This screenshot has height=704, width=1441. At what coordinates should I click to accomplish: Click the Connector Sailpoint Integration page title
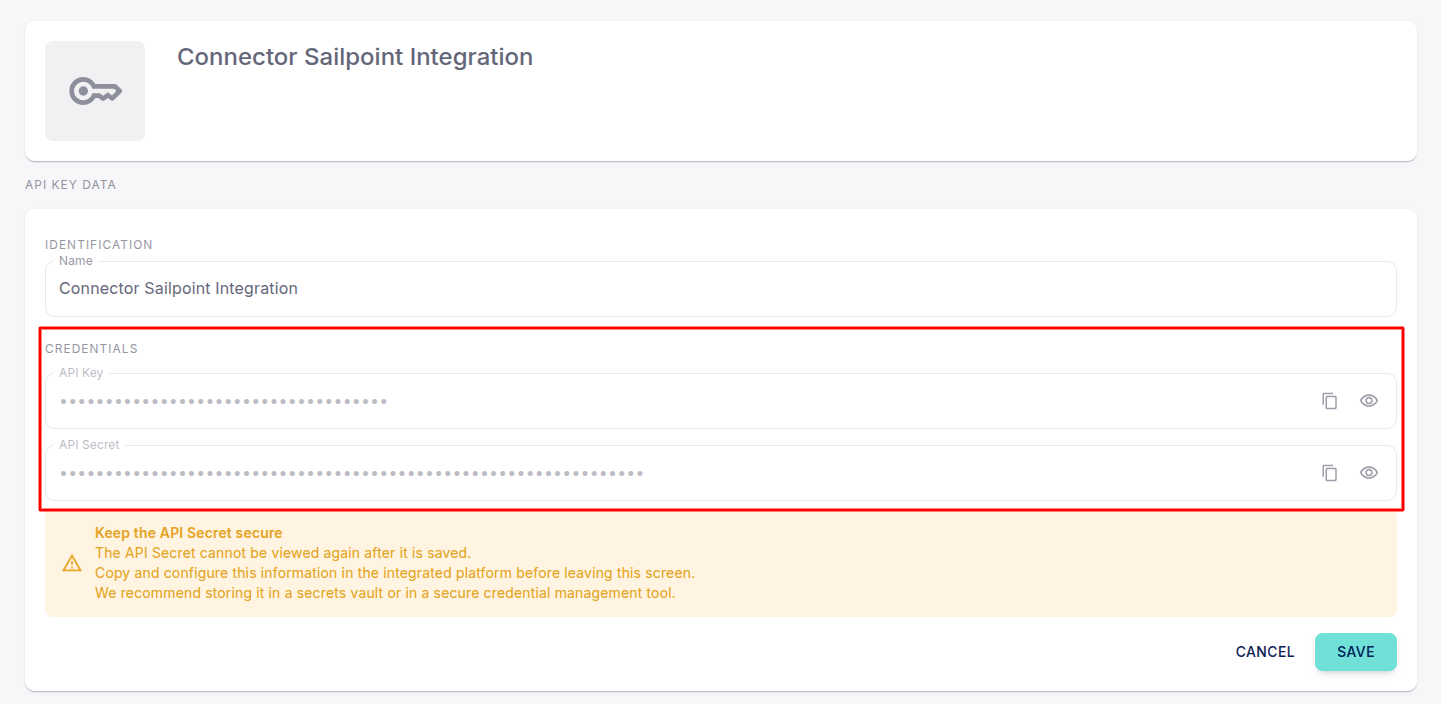(355, 57)
